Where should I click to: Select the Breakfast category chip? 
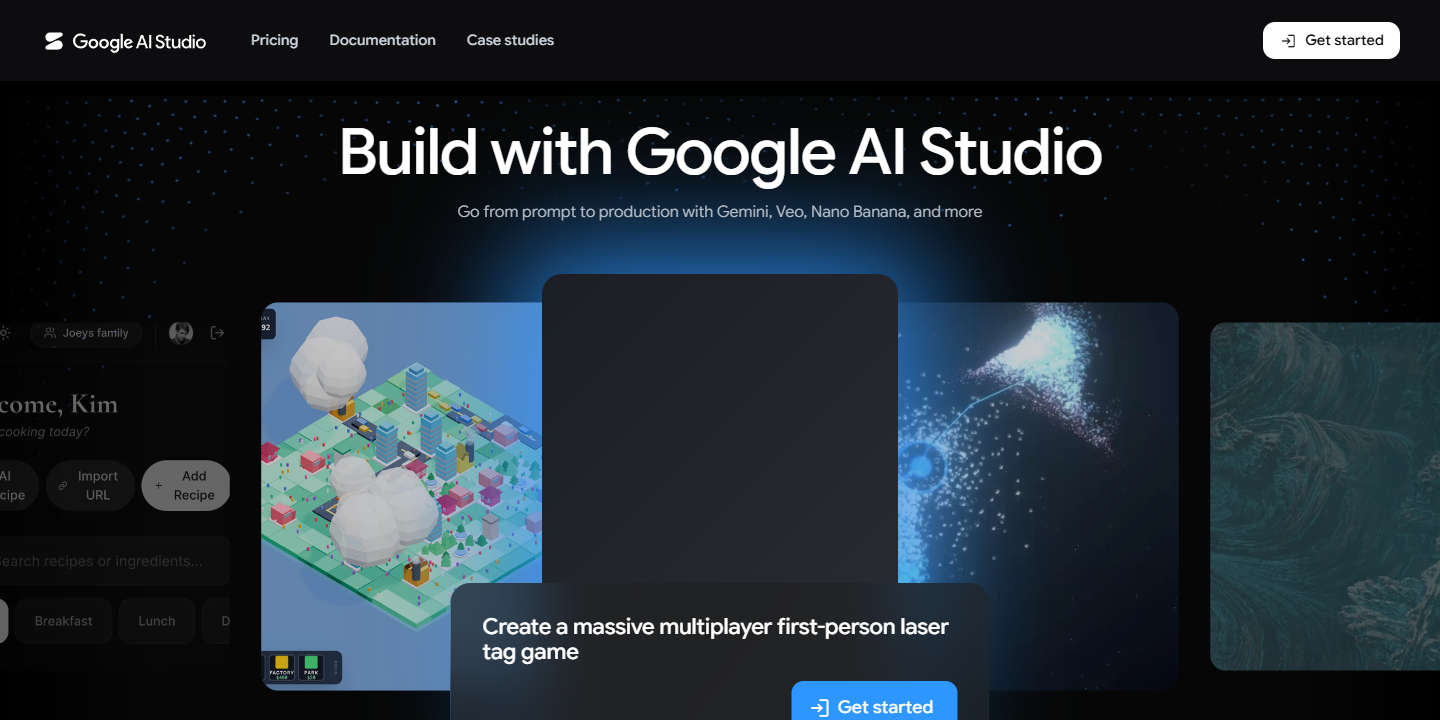pos(63,621)
